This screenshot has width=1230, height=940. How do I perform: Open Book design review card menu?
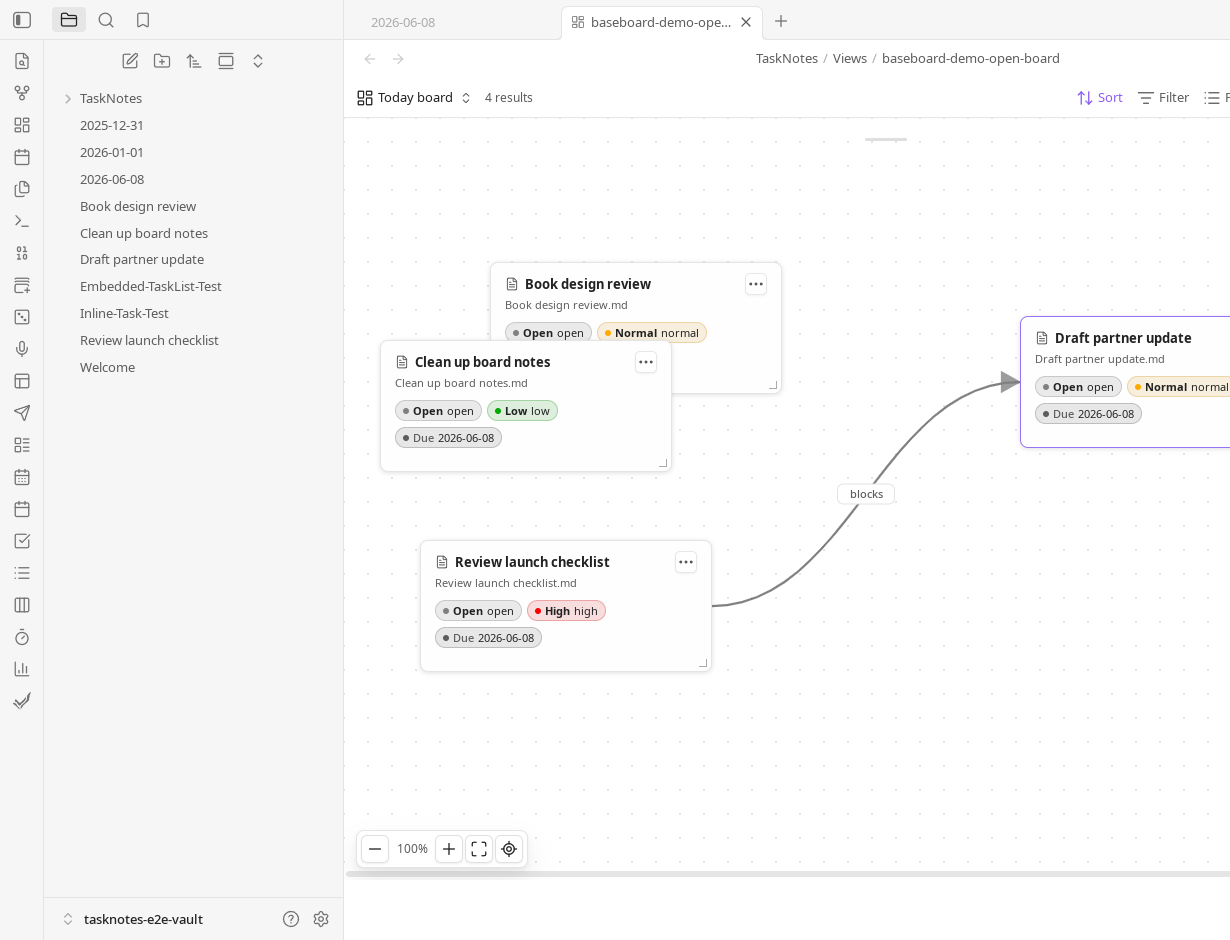point(756,284)
